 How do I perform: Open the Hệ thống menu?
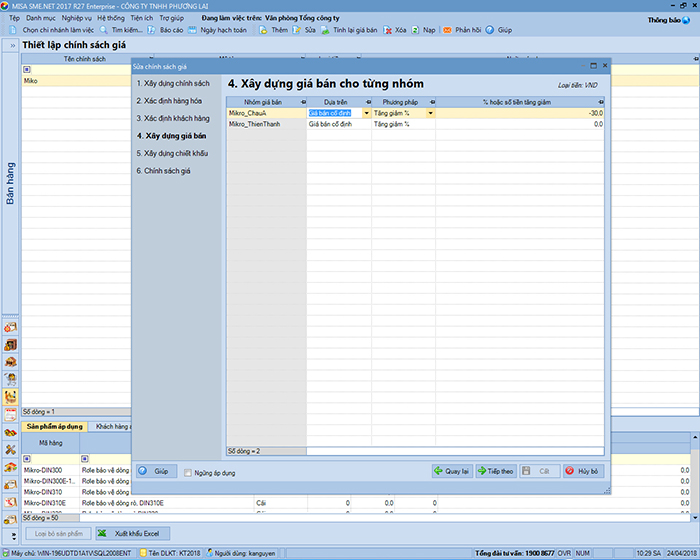[111, 18]
